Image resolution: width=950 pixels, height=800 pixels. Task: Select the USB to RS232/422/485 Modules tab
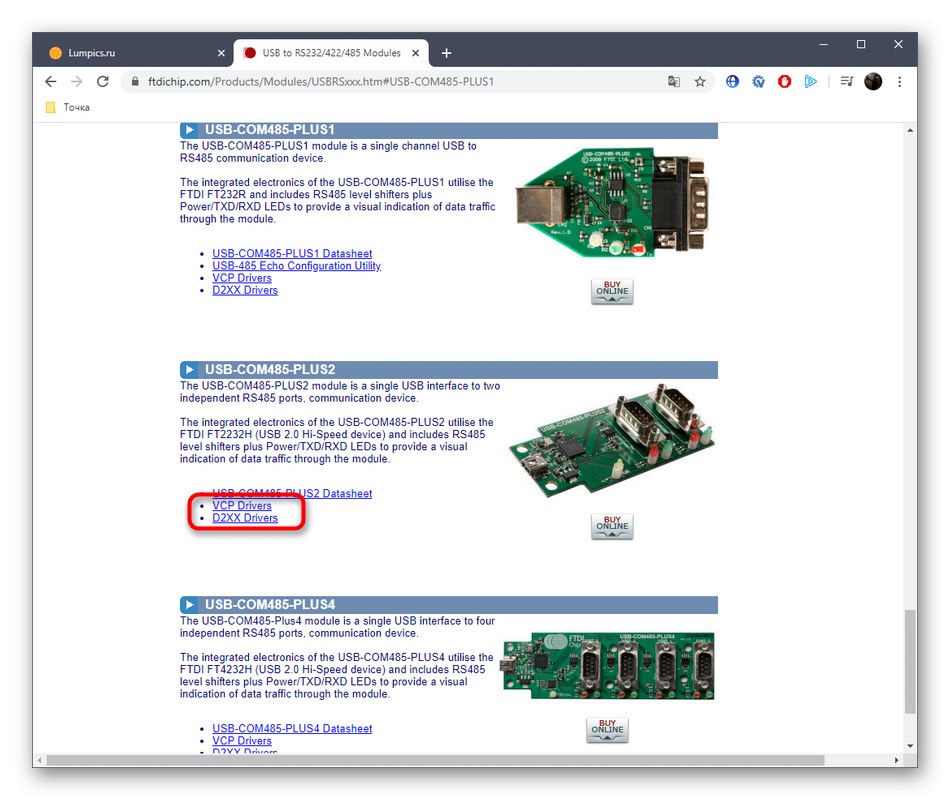pyautogui.click(x=331, y=53)
